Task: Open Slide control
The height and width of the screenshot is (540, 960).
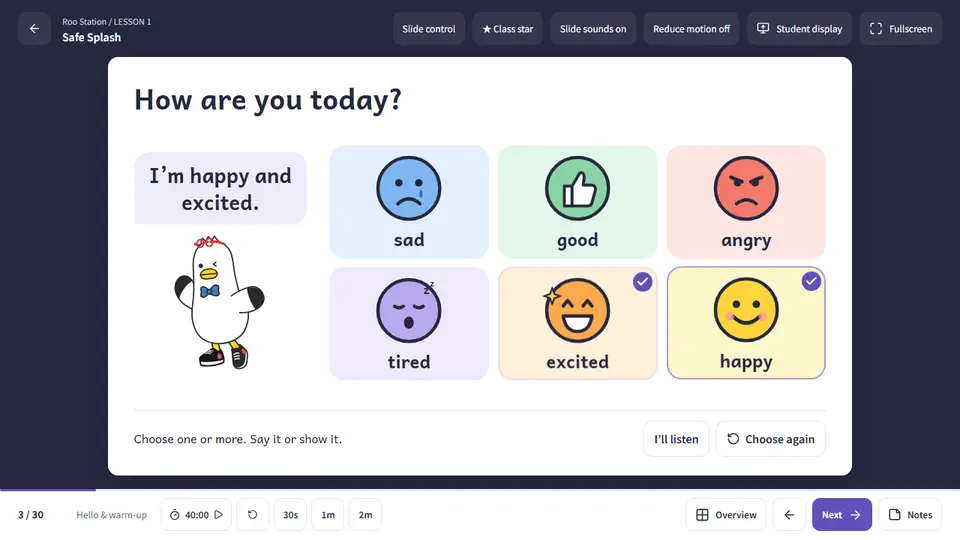Action: 429,29
